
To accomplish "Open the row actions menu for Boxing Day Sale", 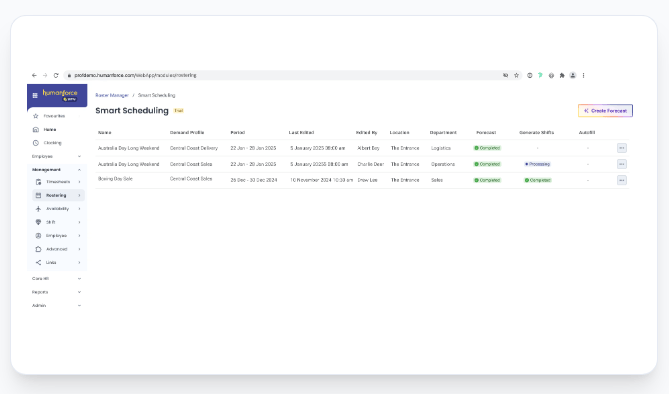I will click(622, 180).
